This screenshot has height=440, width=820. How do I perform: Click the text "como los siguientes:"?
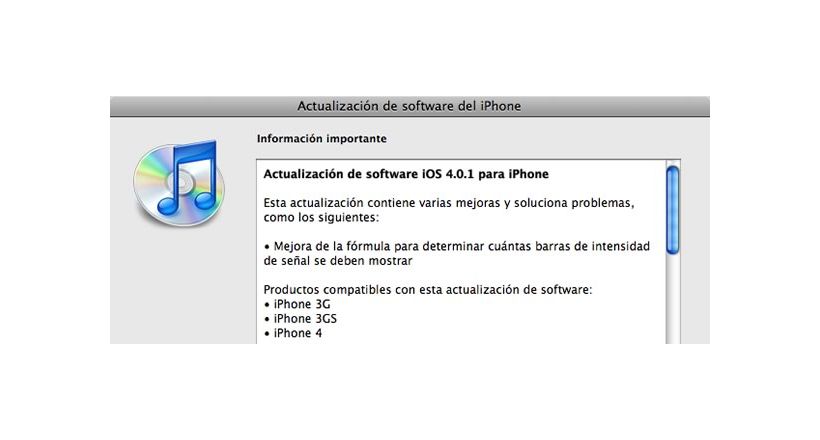coord(321,217)
